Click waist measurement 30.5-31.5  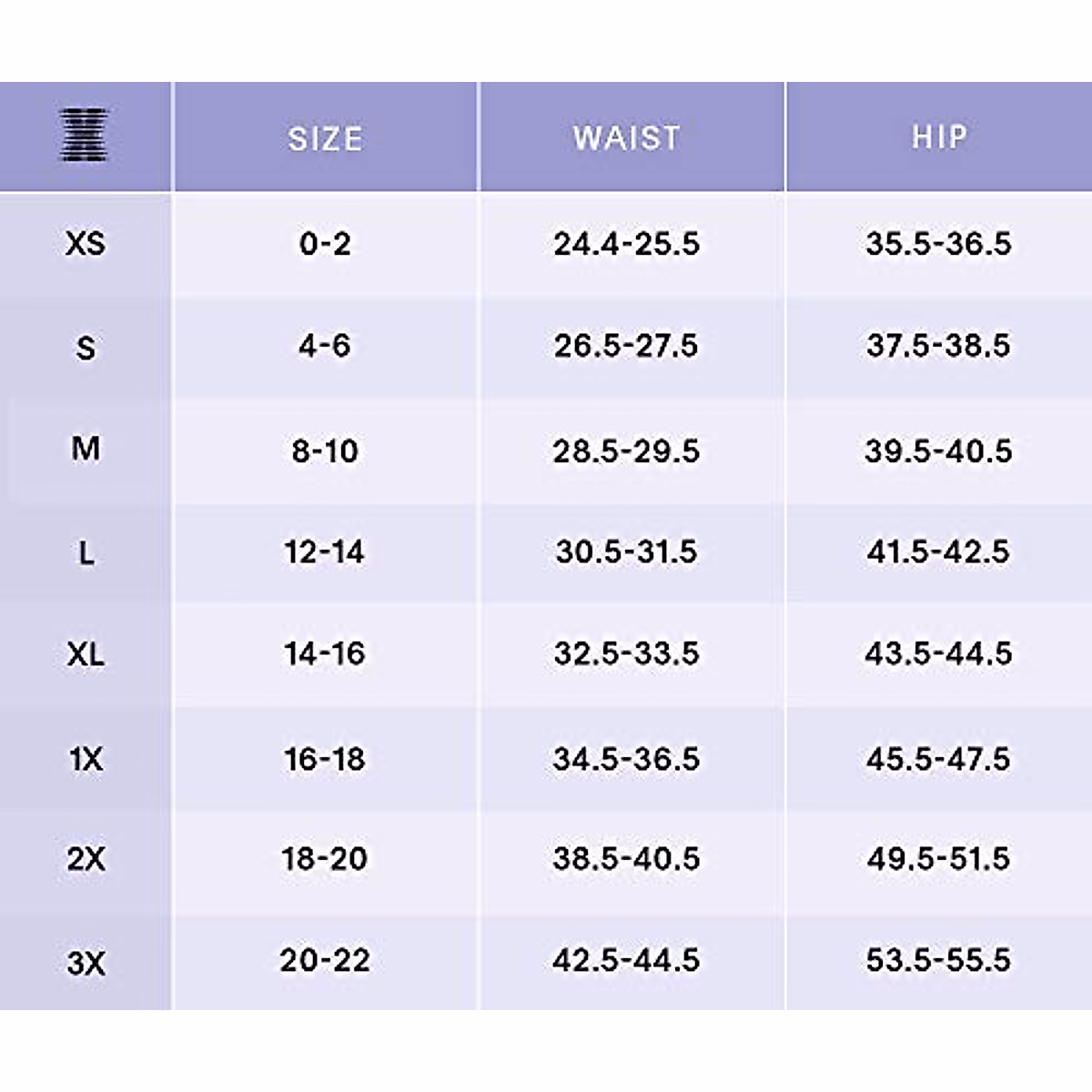coord(627,551)
